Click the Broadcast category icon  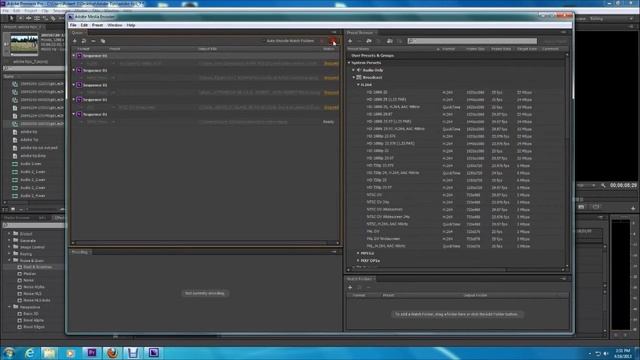(359, 77)
